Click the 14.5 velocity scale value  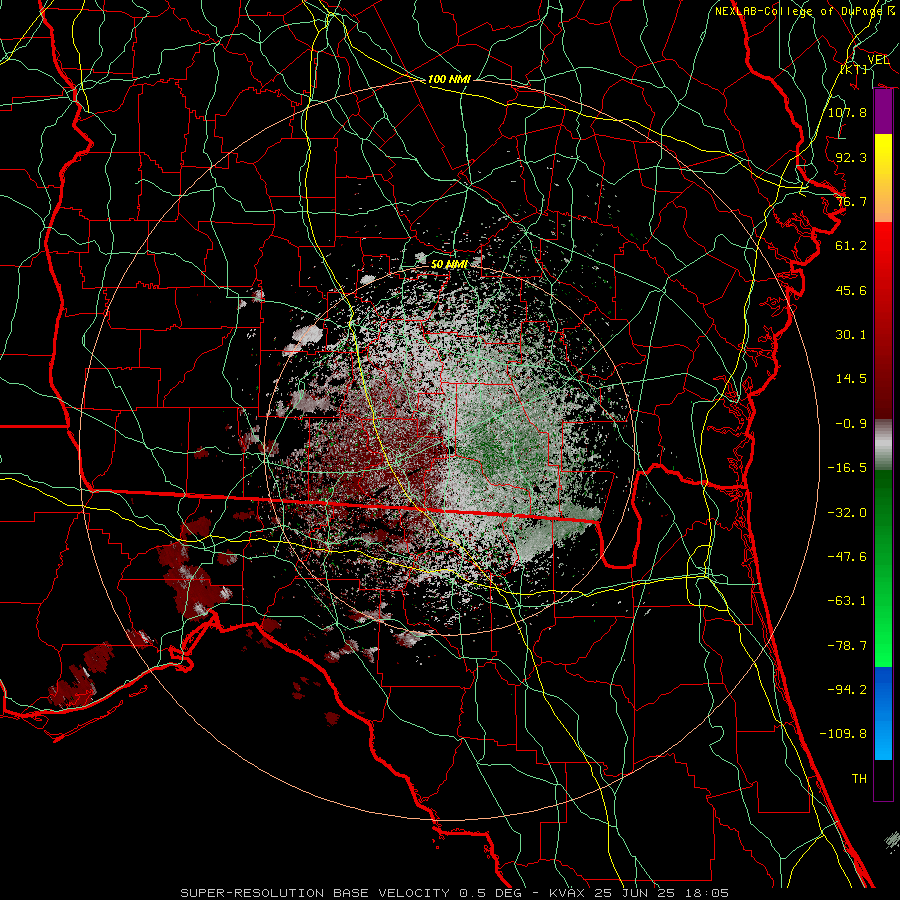click(851, 379)
